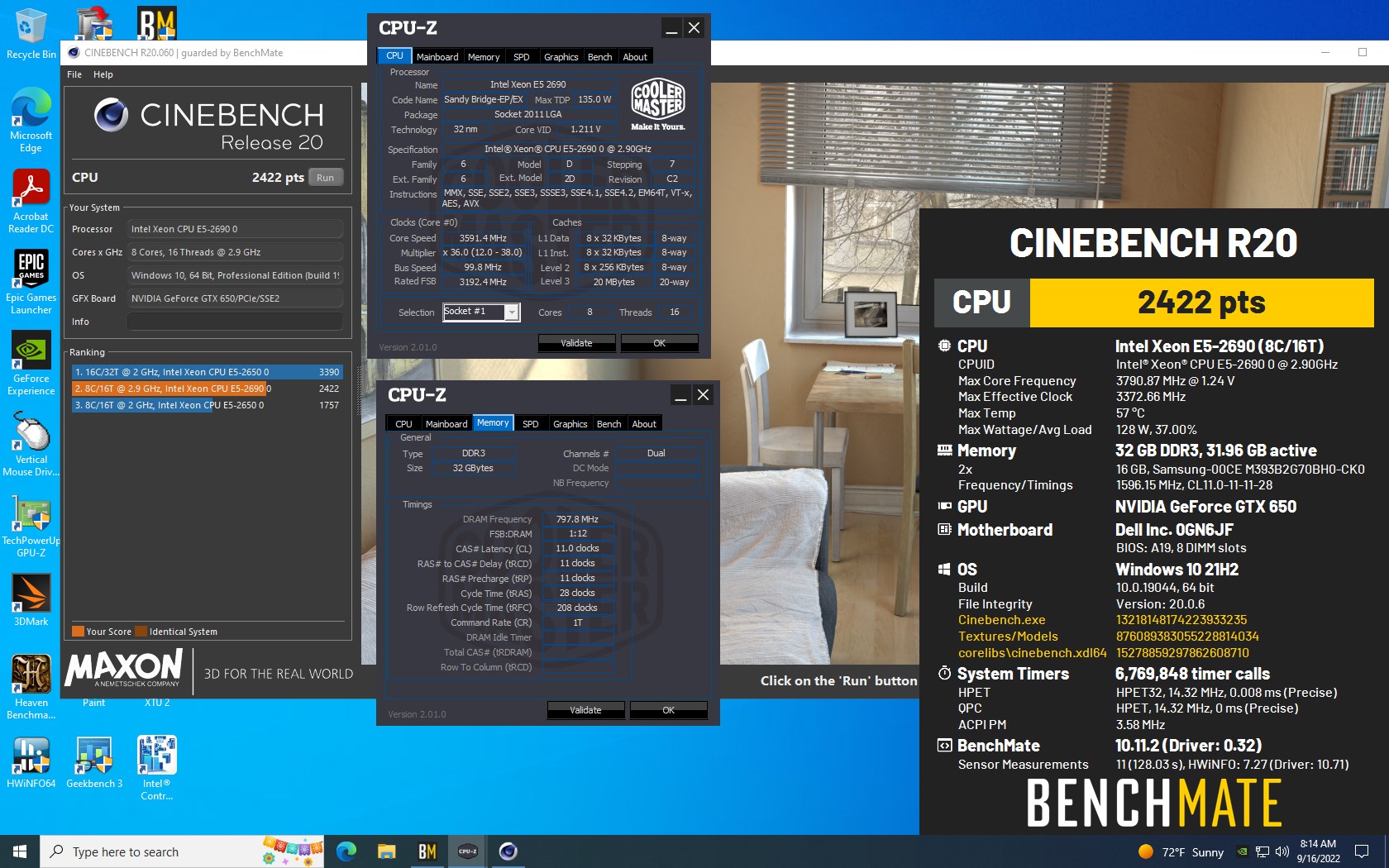The width and height of the screenshot is (1389, 868).
Task: Click Windows Start button
Action: (x=20, y=851)
